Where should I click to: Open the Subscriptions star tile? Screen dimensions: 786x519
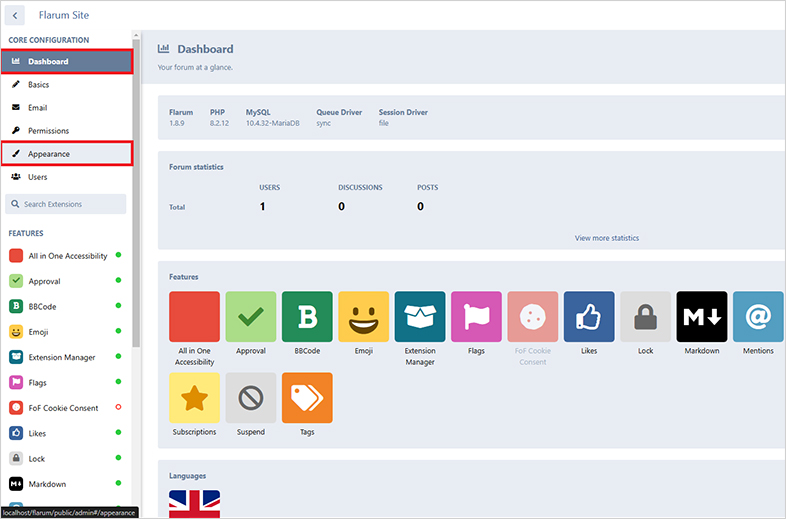(194, 398)
